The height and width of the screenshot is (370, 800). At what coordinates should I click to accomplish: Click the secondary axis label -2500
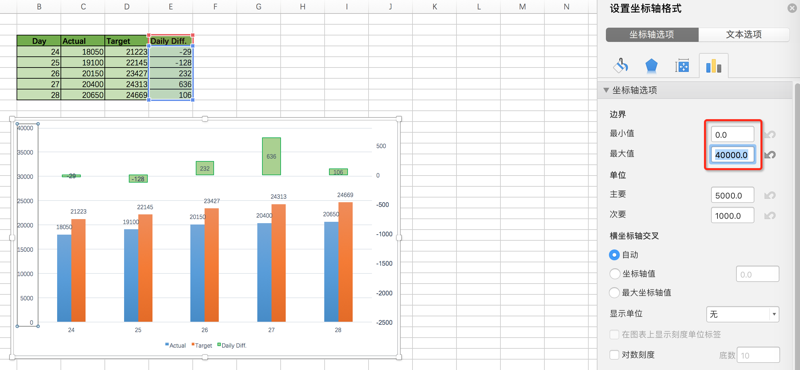point(385,323)
